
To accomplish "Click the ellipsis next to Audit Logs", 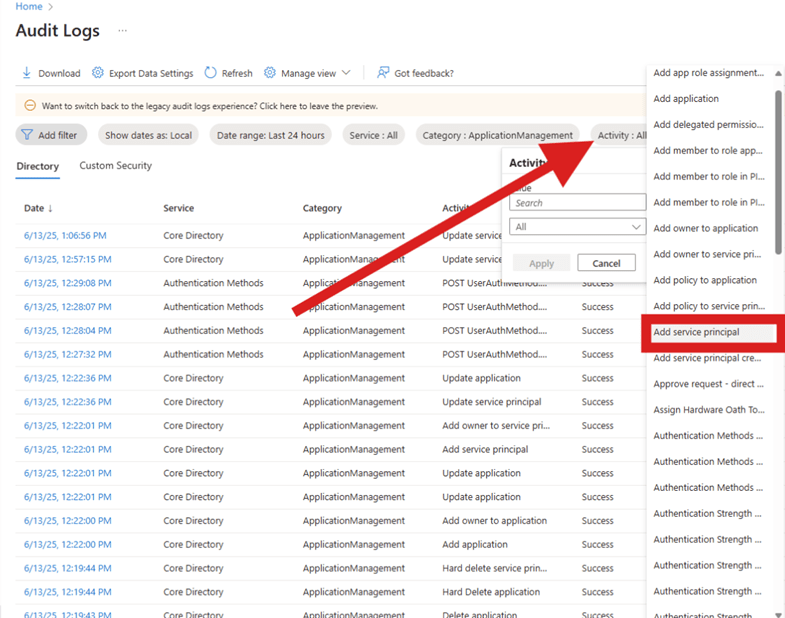I will point(123,31).
